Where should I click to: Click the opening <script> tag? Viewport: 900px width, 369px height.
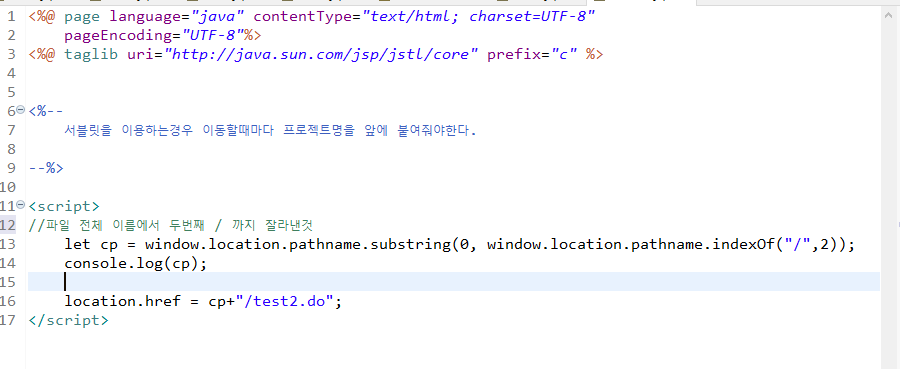(64, 206)
